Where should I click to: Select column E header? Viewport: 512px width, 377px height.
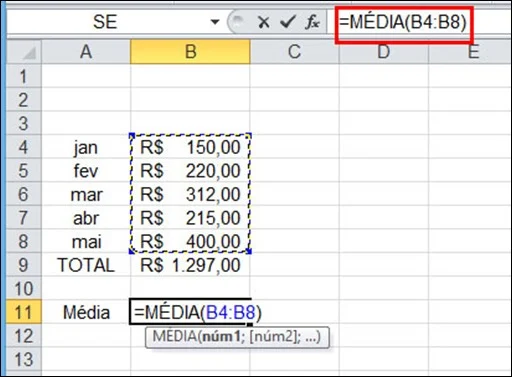pos(470,52)
